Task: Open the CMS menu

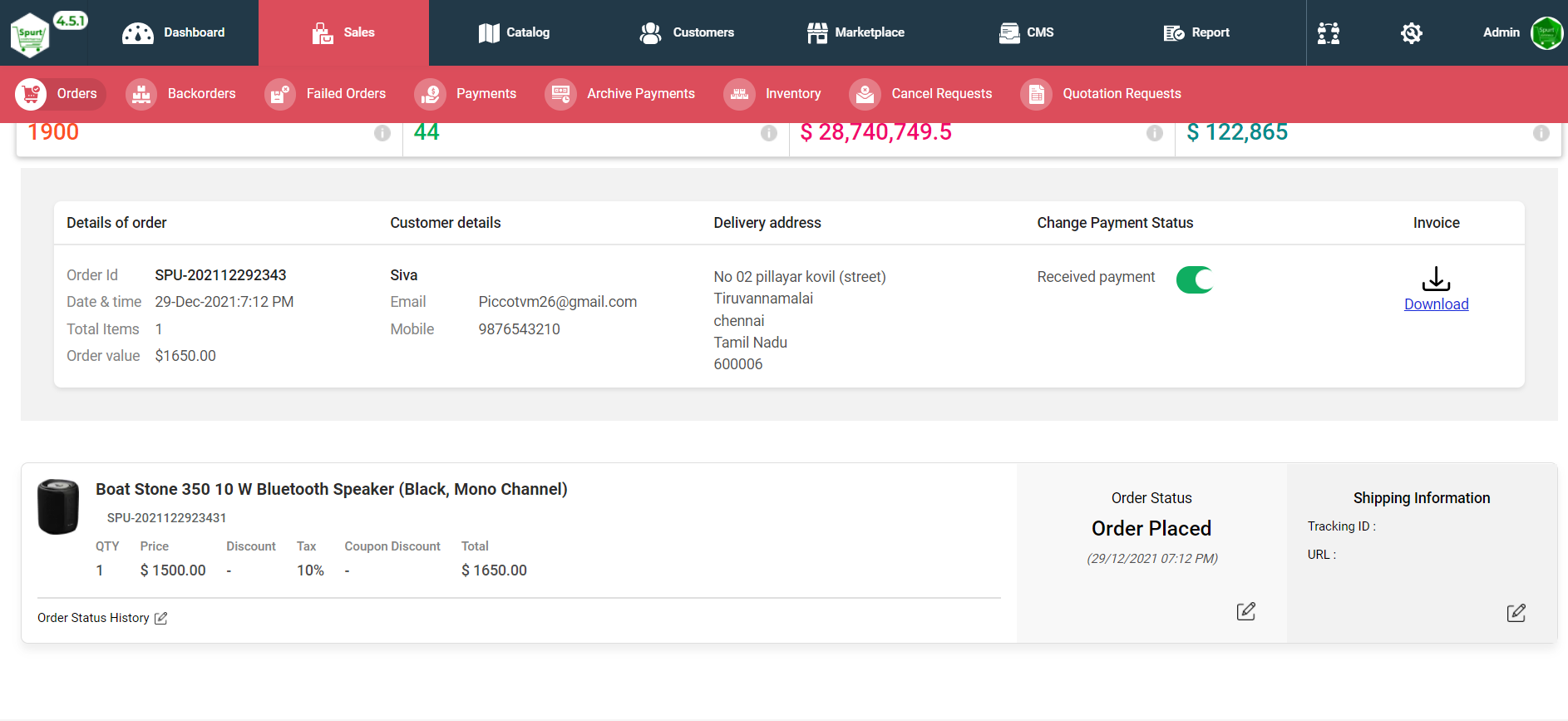Action: [x=1026, y=33]
